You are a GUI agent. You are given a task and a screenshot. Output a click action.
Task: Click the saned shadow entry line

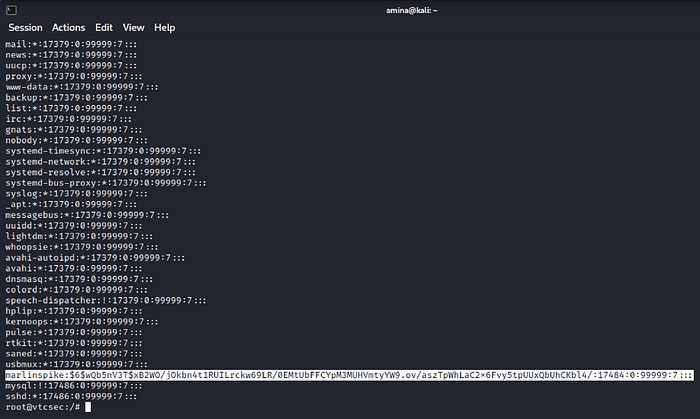(74, 354)
